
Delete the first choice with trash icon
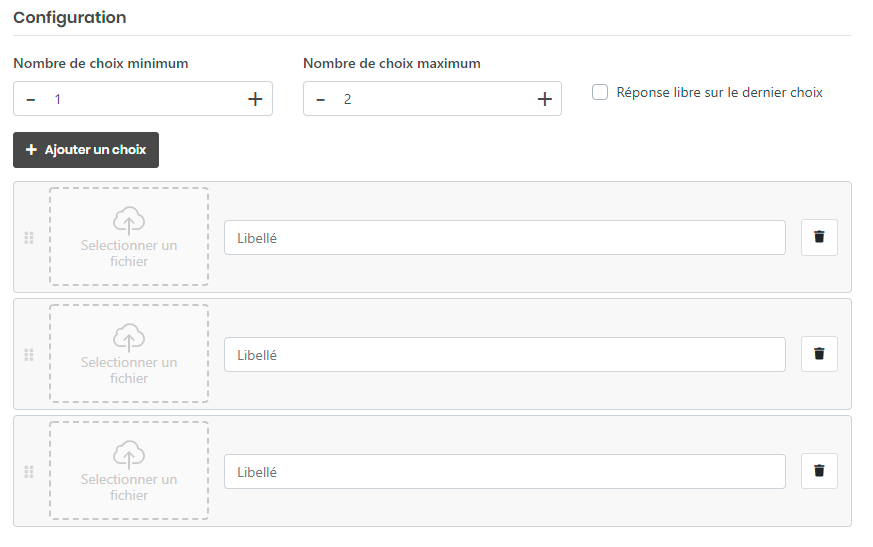[x=819, y=237]
